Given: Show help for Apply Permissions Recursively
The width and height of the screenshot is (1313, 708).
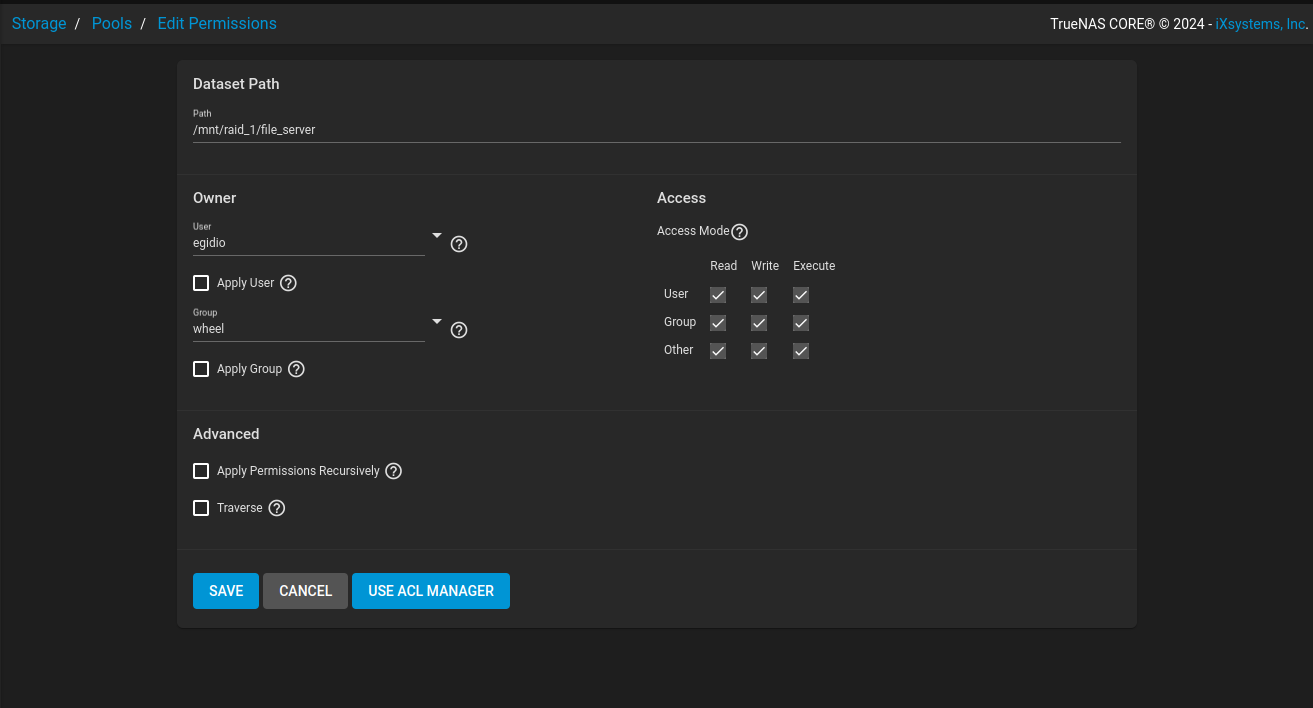Looking at the screenshot, I should 393,471.
